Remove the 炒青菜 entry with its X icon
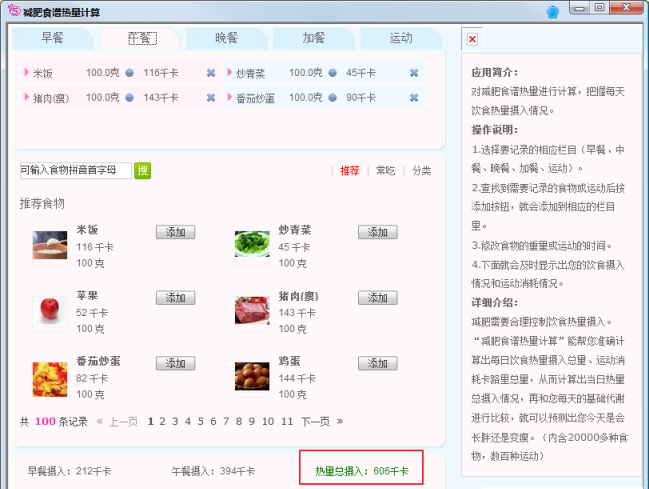This screenshot has width=649, height=489. tap(414, 73)
